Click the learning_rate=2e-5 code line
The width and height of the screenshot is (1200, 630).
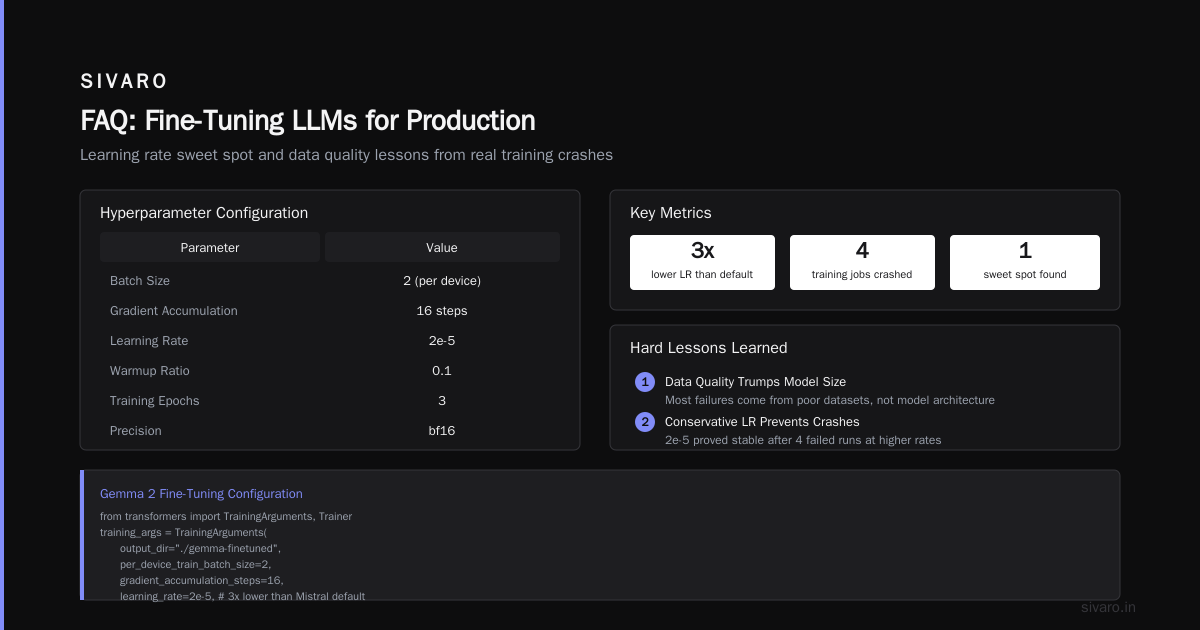pos(242,596)
